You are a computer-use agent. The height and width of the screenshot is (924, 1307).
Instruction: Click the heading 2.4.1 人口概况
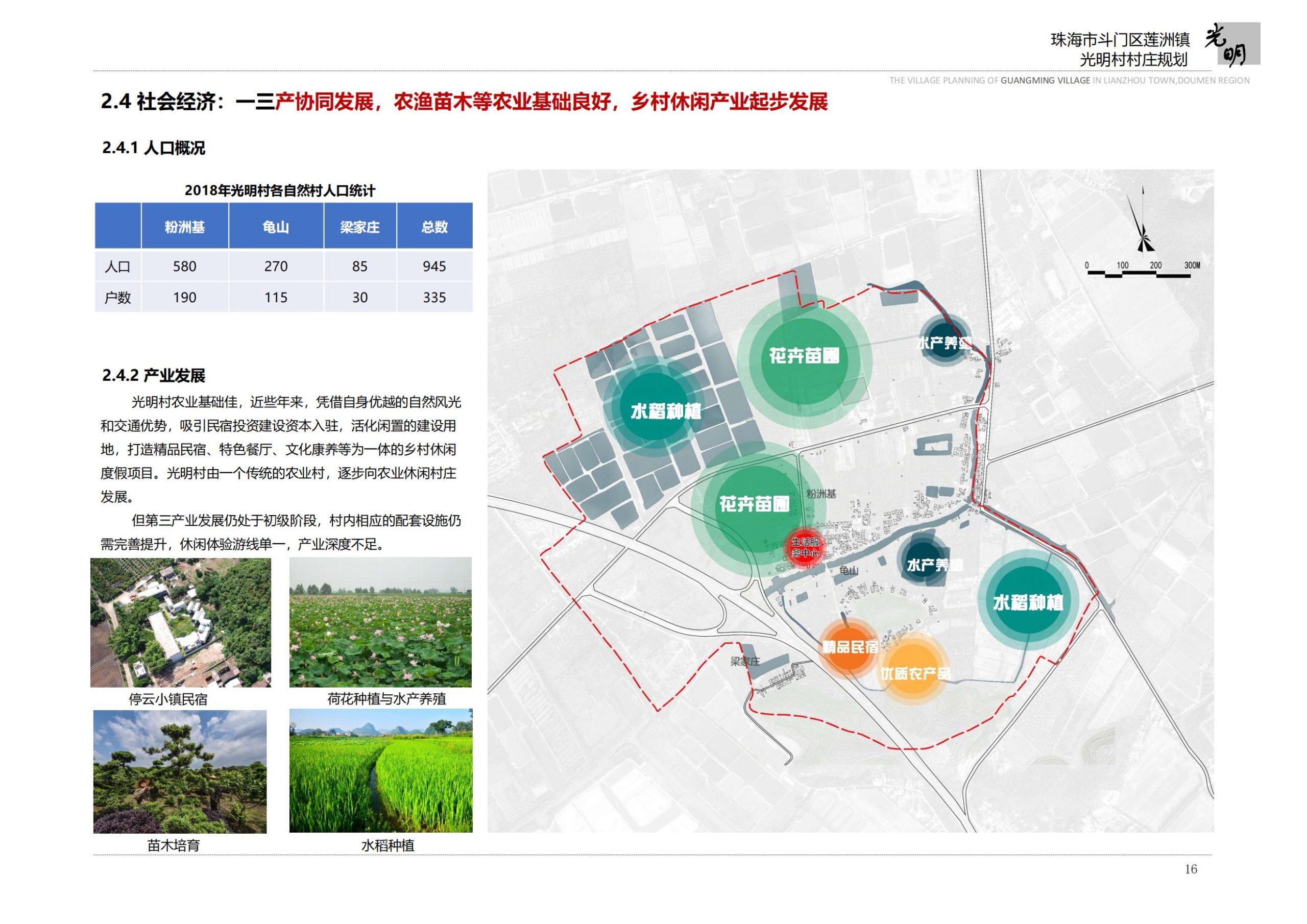coord(154,148)
